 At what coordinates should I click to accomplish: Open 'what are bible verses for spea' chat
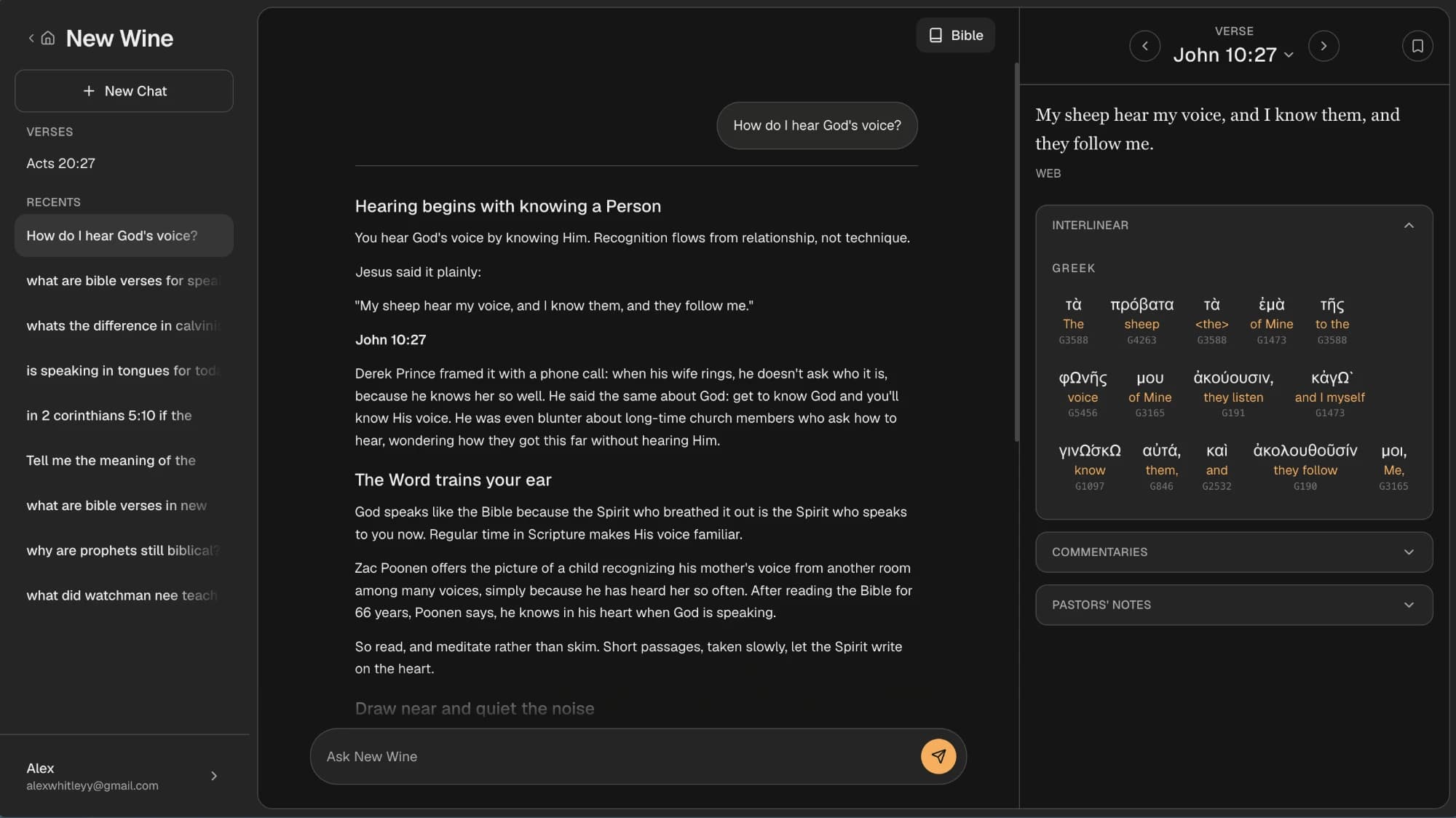pos(124,280)
